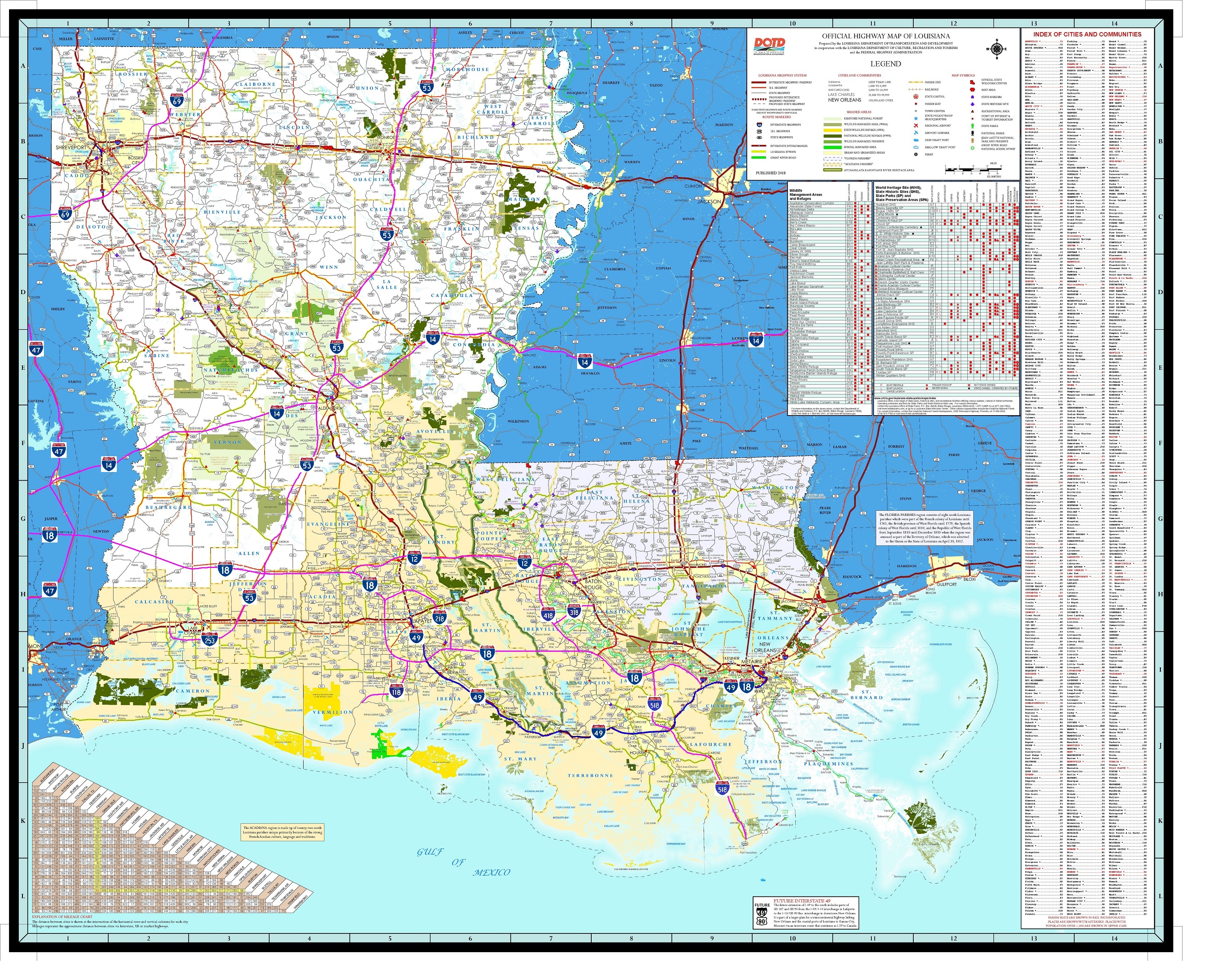1206x980 pixels.
Task: Click the Deep Draft Port ship symbol
Action: [x=916, y=140]
